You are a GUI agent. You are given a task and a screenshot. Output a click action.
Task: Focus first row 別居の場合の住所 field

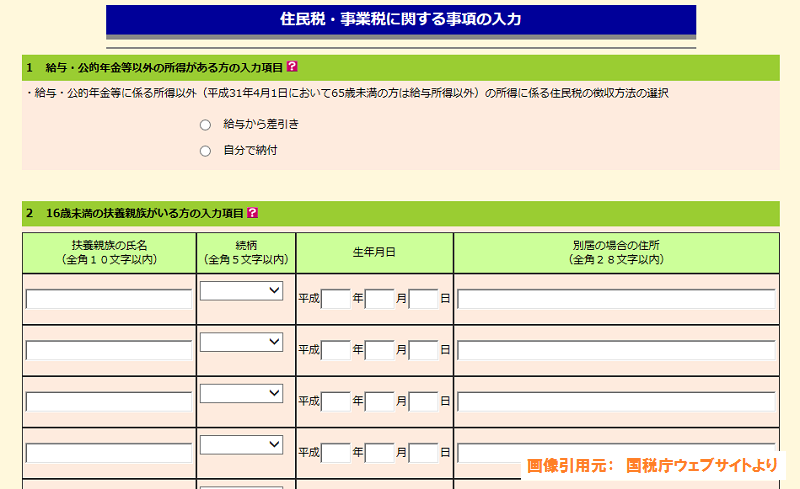(616, 299)
